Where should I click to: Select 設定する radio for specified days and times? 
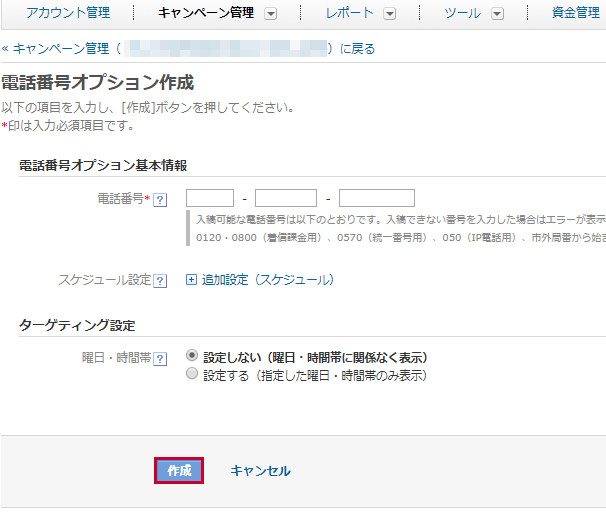tap(192, 375)
